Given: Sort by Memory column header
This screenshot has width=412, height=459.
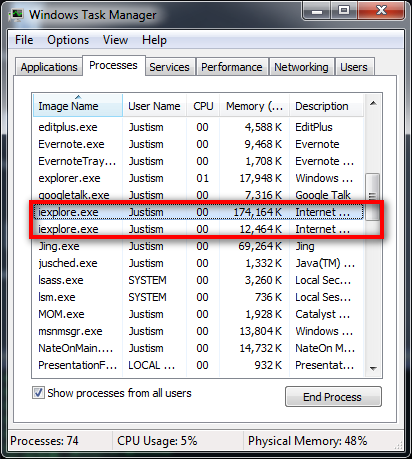Looking at the screenshot, I should point(254,106).
